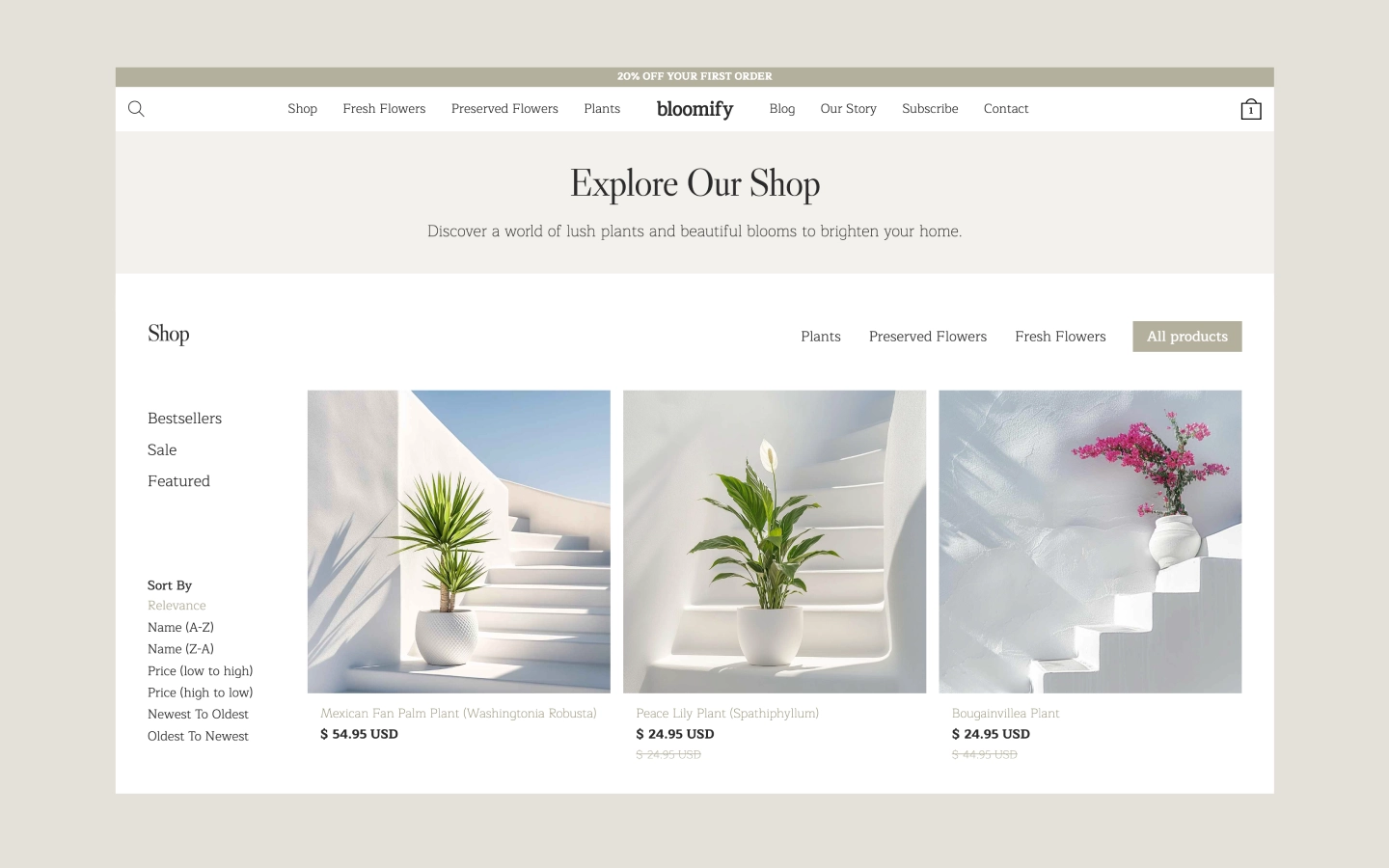Sort by Price (high to low)

(200, 692)
